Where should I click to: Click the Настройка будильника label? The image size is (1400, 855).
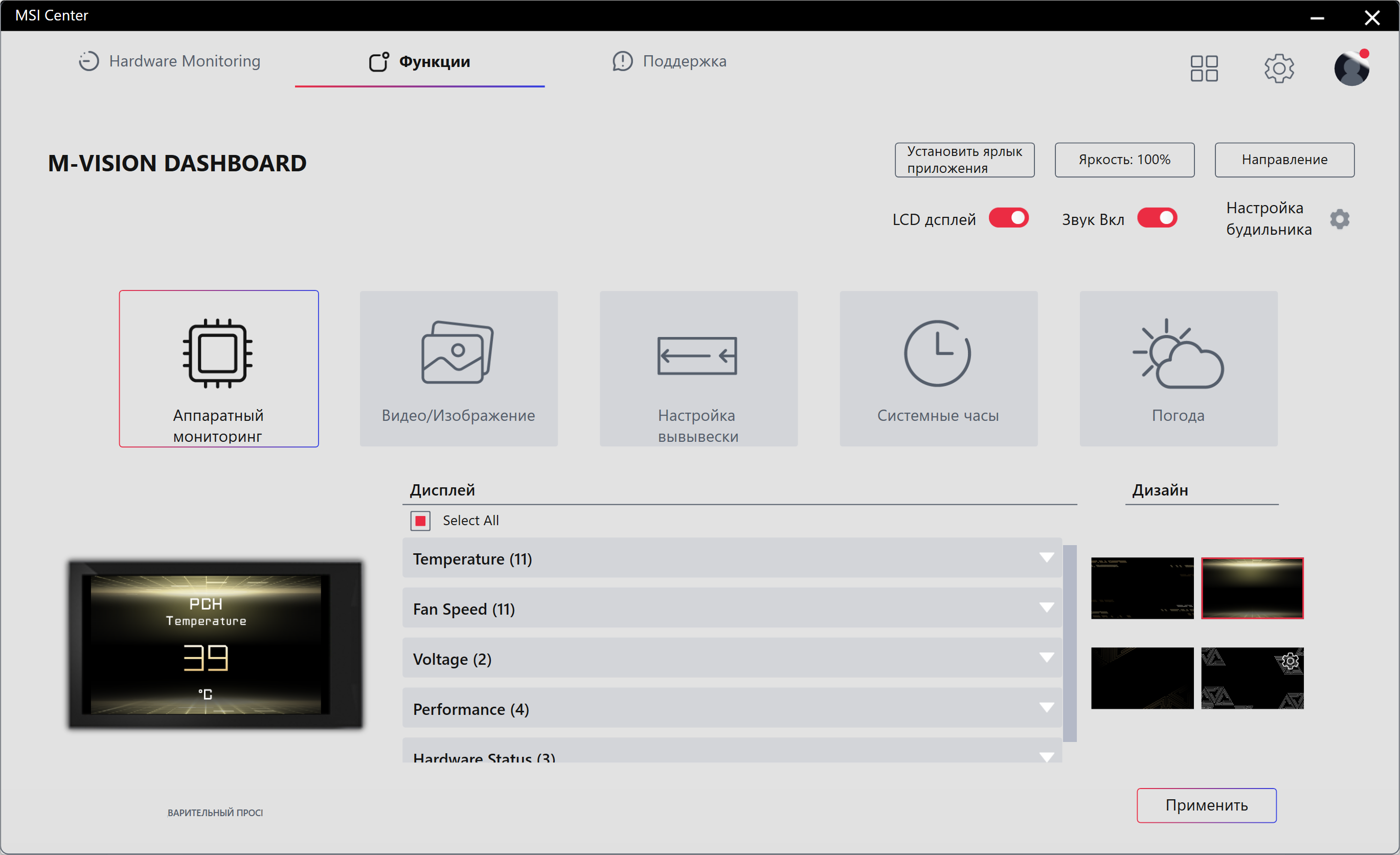coord(1268,218)
